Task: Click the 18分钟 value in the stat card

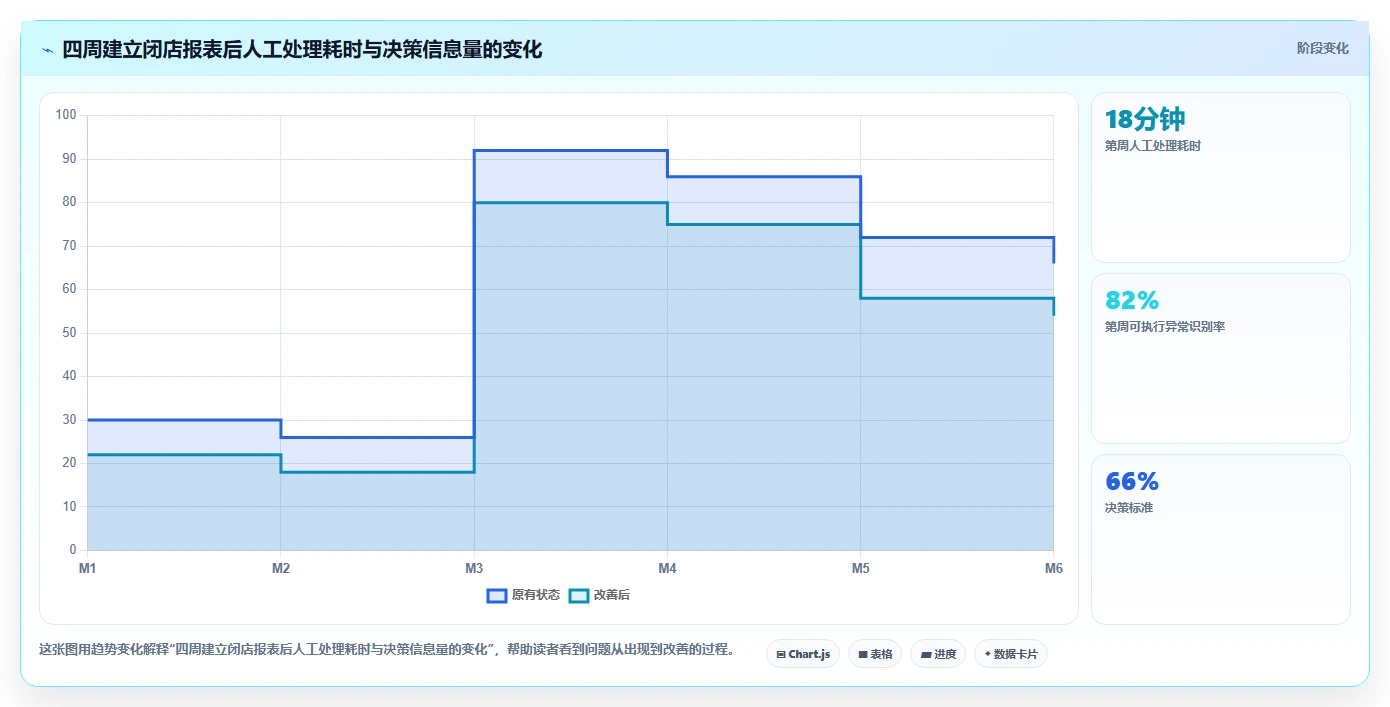Action: 1145,120
